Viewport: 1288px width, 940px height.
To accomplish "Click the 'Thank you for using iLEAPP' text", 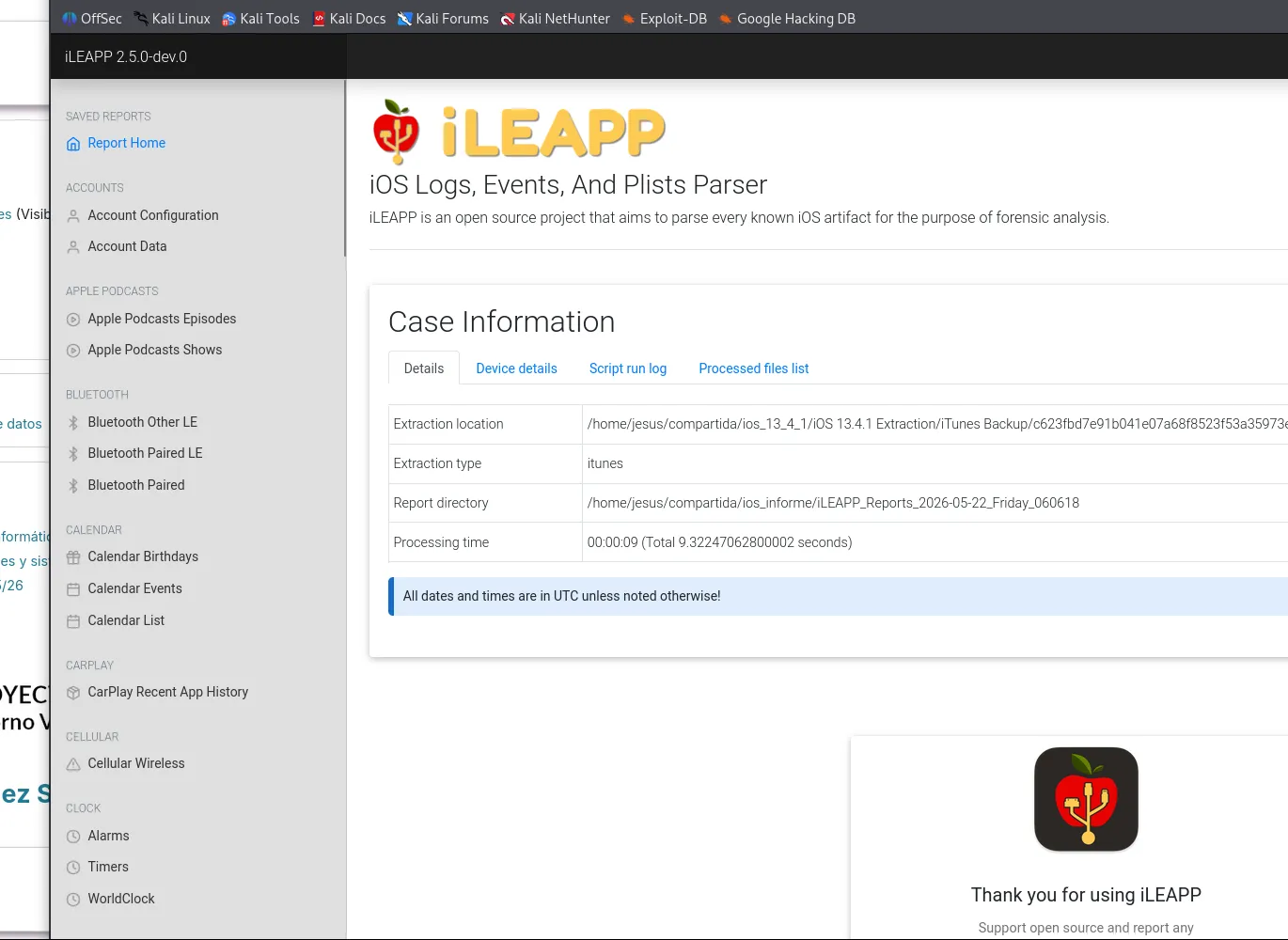I will pos(1086,895).
